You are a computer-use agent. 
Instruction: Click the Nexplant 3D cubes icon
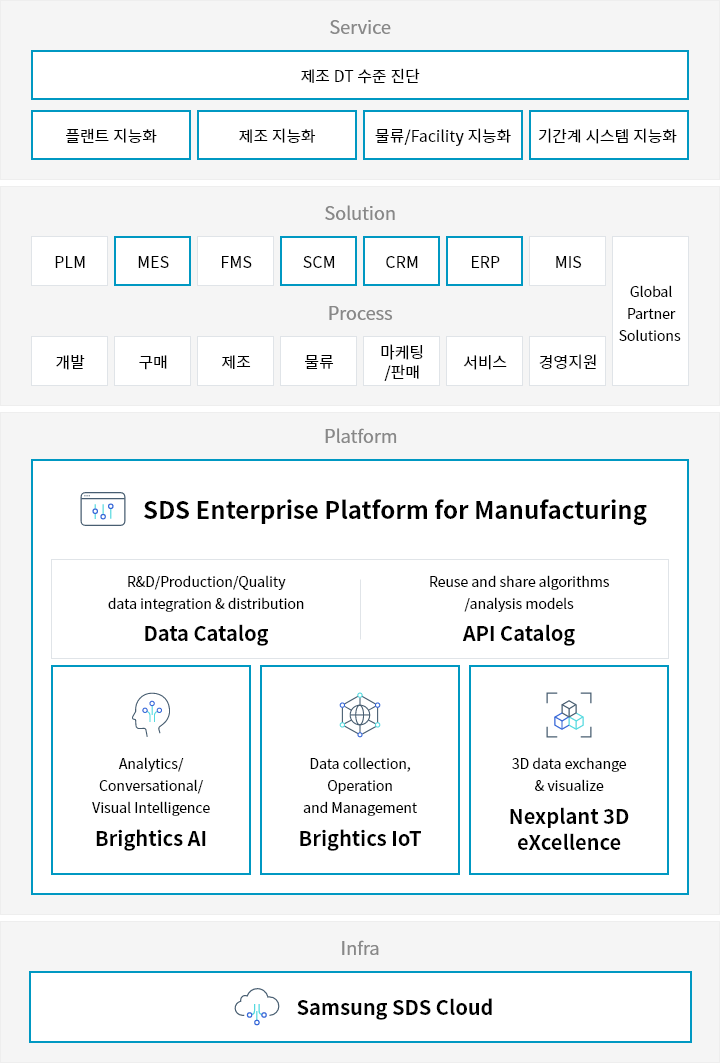tap(569, 715)
